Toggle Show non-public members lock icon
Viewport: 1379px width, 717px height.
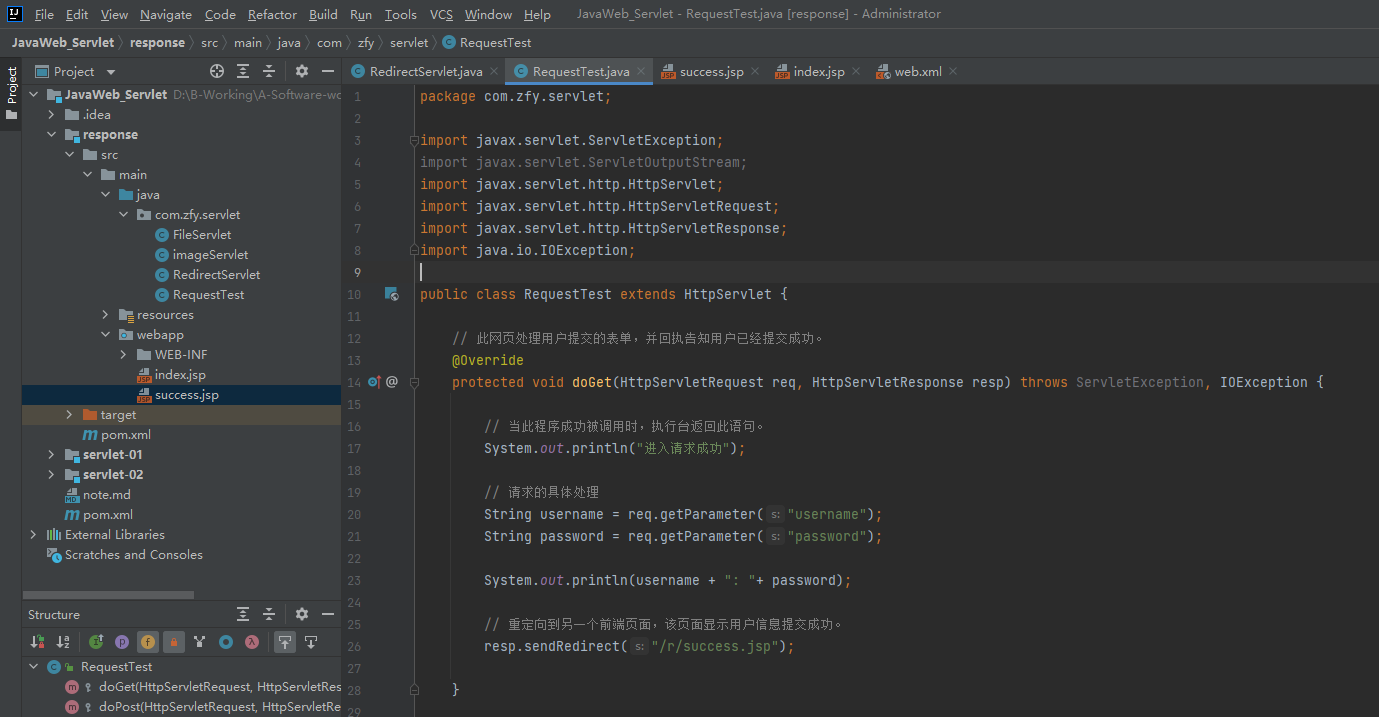173,642
